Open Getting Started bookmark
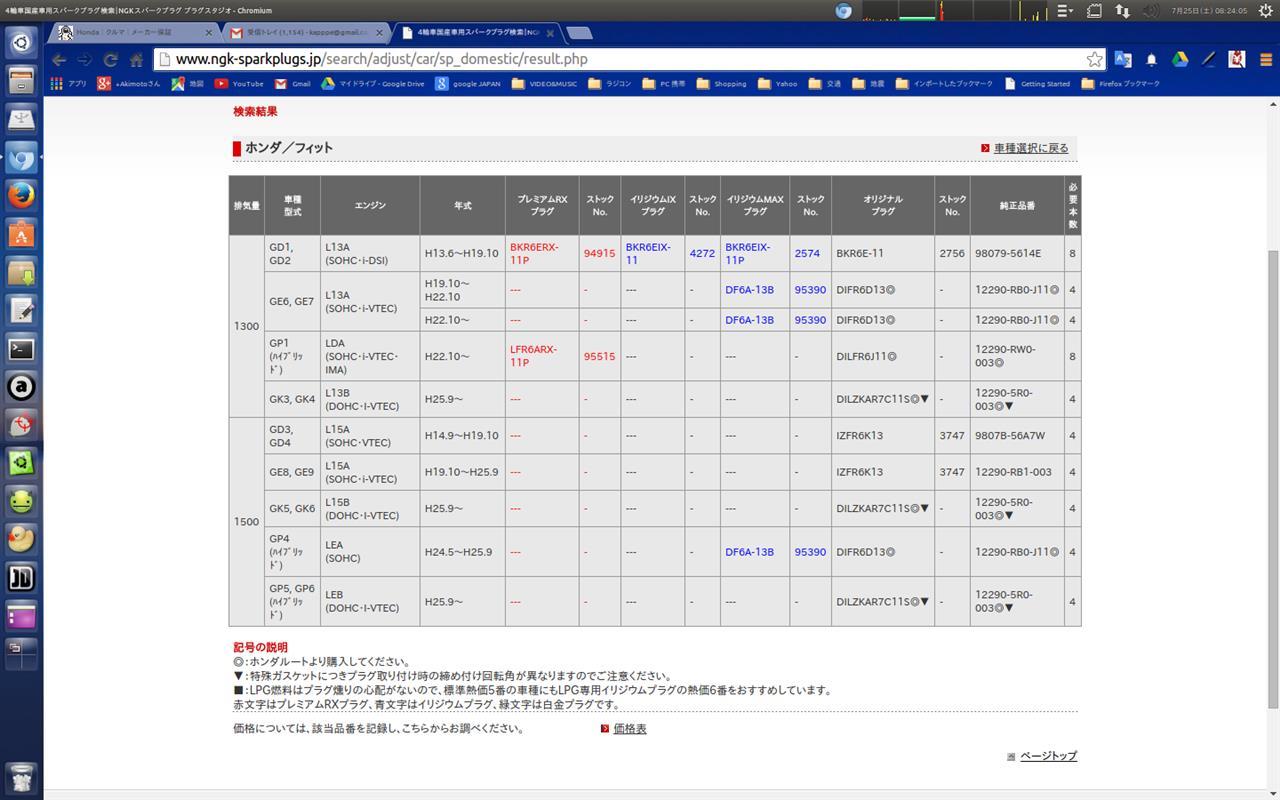Screen dimensions: 1280x800 [x=1037, y=84]
